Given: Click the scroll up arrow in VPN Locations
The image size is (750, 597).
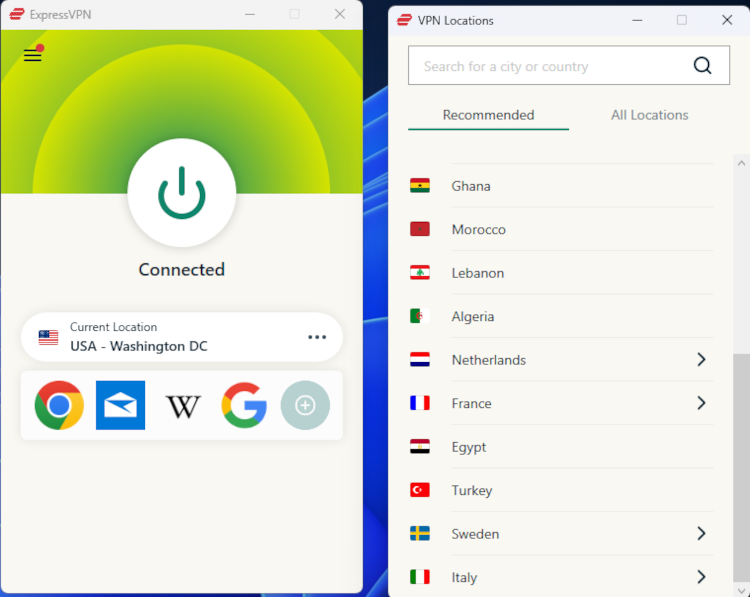Looking at the screenshot, I should (x=741, y=163).
